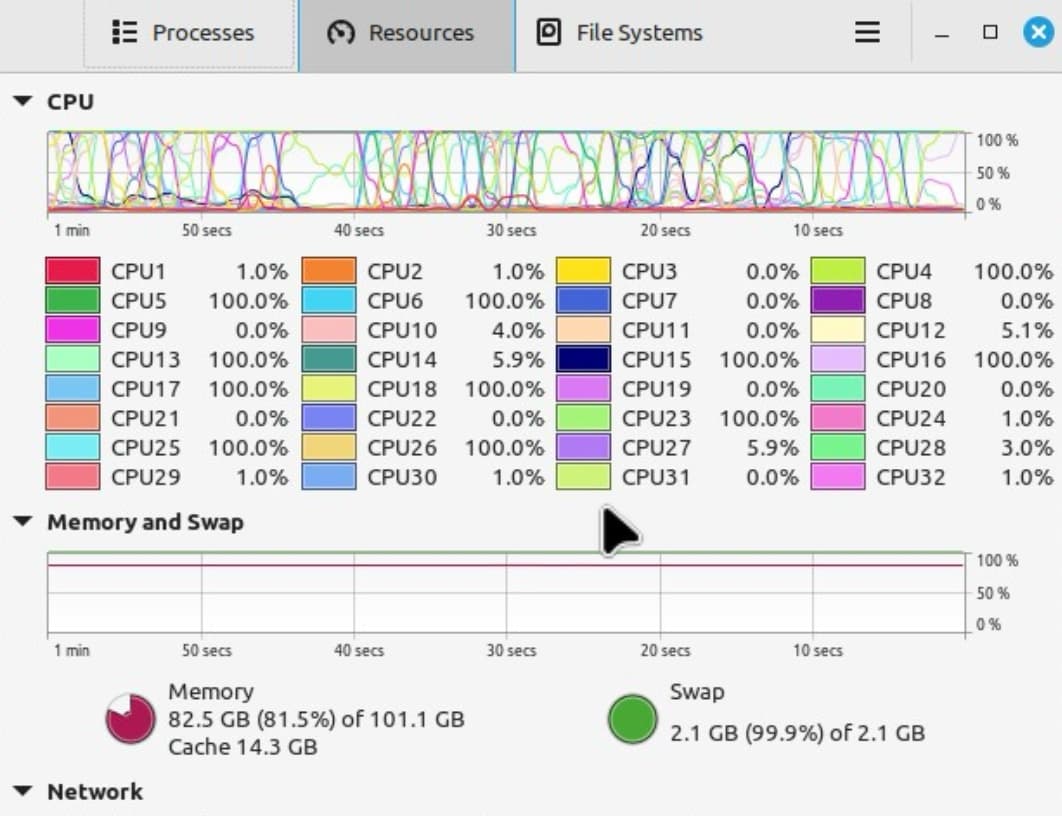Click the Resources gauge icon
1062x816 pixels.
click(342, 33)
